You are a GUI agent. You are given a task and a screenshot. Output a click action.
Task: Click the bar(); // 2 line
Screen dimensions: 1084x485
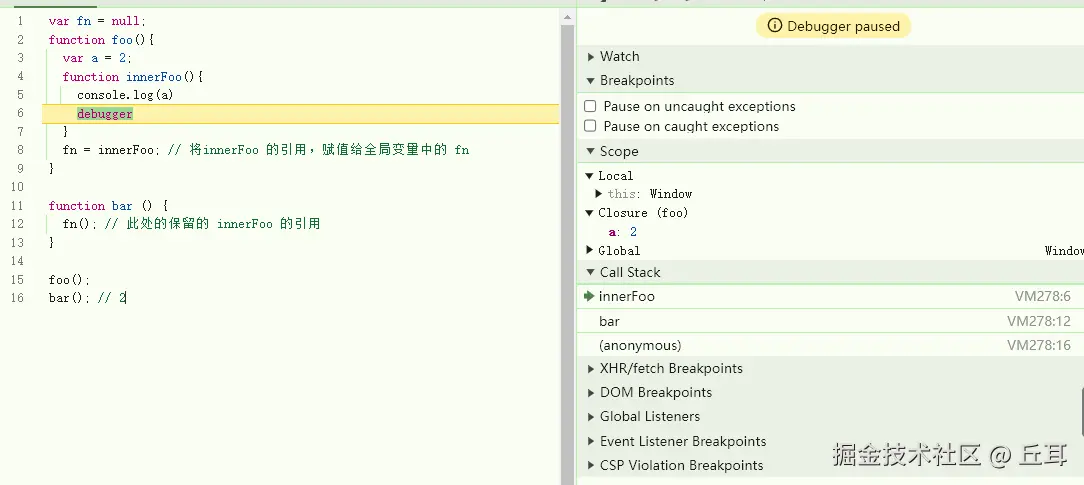click(87, 298)
